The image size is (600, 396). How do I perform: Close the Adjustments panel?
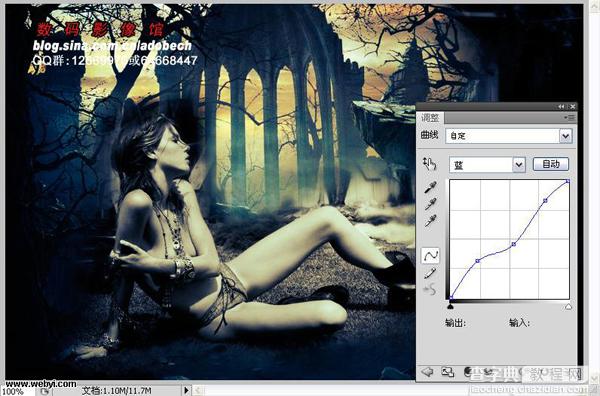572,106
